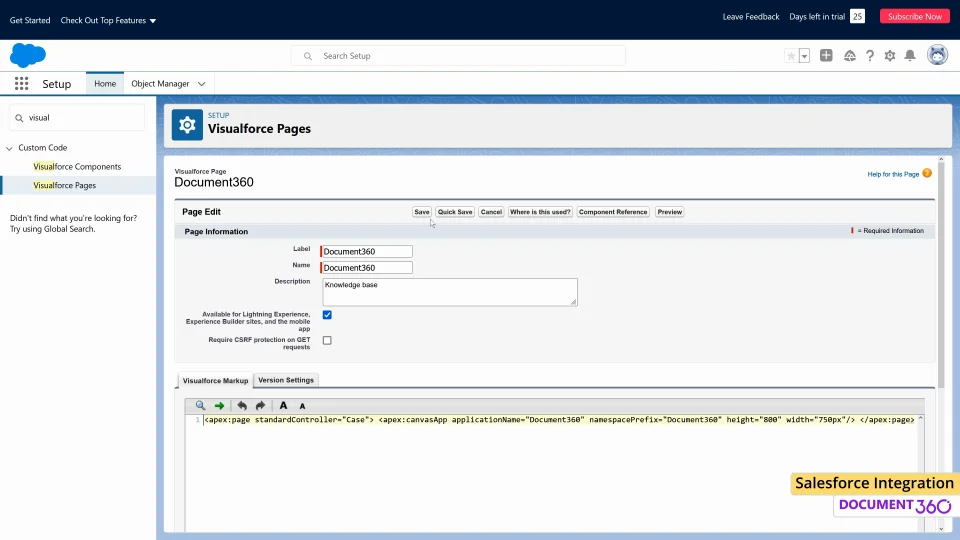Click the Quick Find search icon in sidebar
The width and height of the screenshot is (960, 540).
[x=19, y=118]
